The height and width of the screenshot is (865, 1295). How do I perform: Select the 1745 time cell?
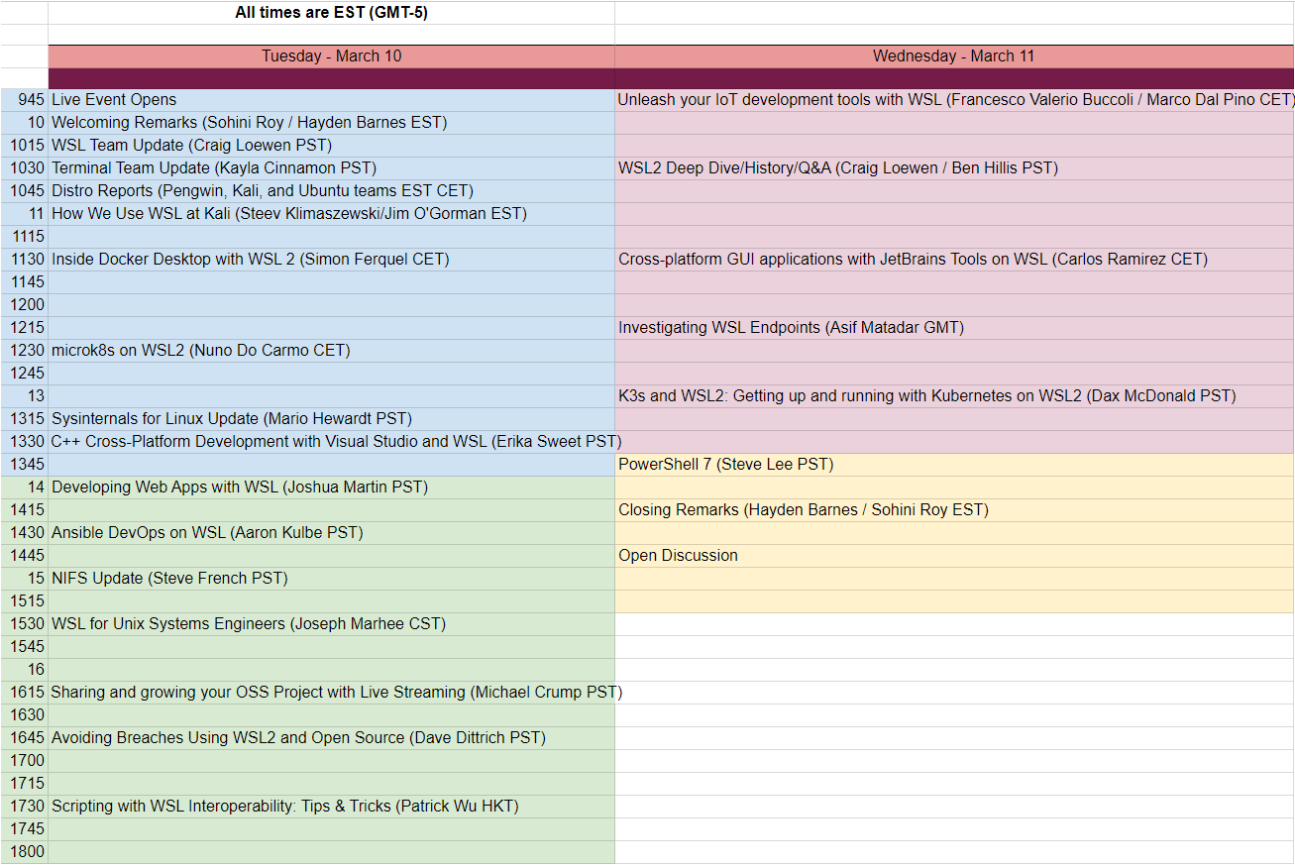click(x=24, y=829)
